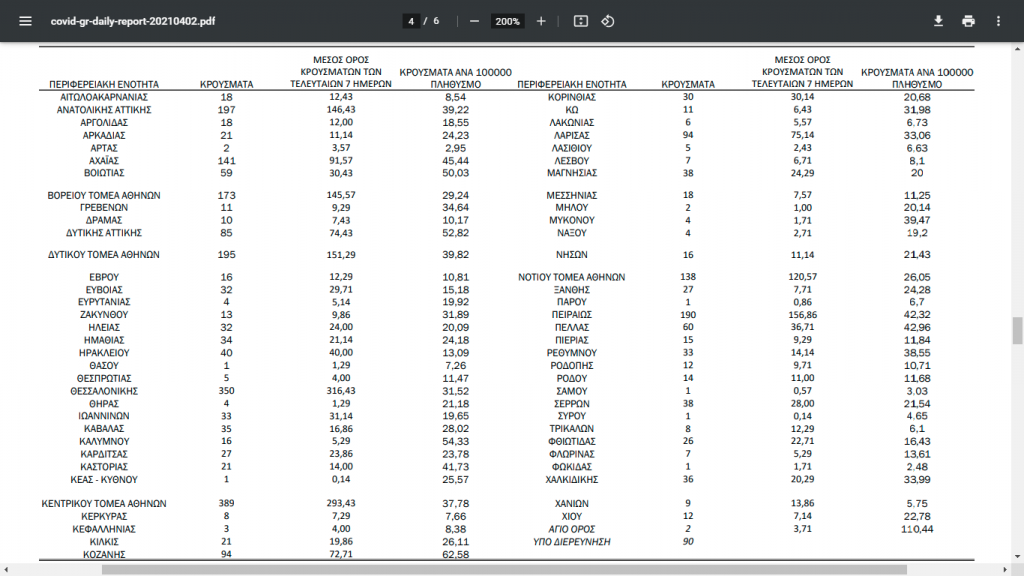Select the row label ΑΓΙΟ ΟΡΟΣ
The width and height of the screenshot is (1024, 576).
pos(571,529)
